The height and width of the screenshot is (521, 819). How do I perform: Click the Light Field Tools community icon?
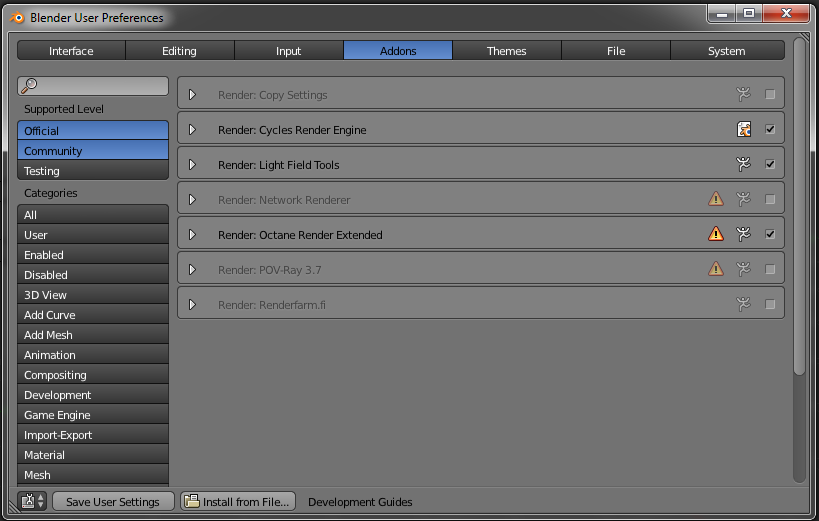point(743,164)
